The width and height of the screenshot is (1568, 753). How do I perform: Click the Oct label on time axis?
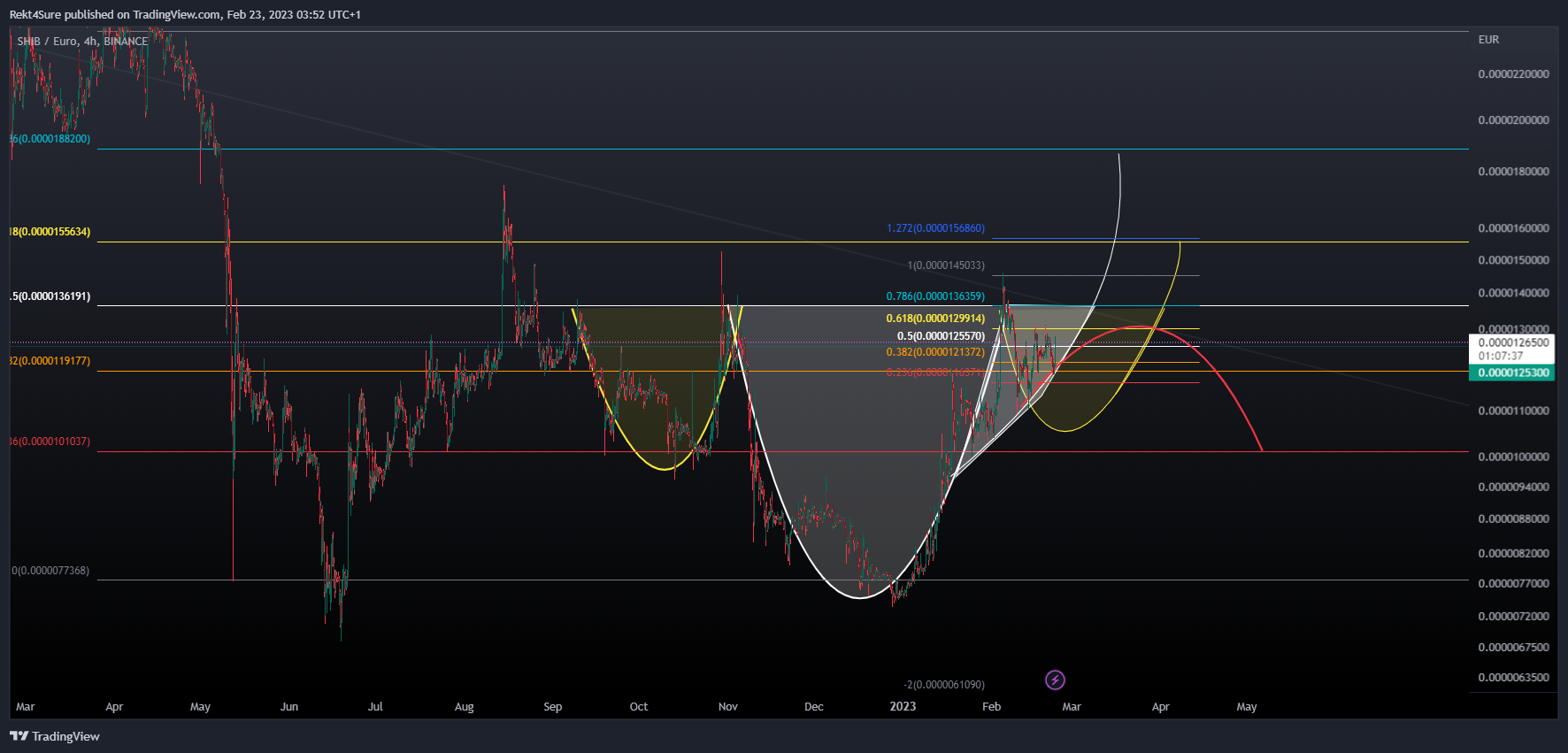pyautogui.click(x=639, y=707)
